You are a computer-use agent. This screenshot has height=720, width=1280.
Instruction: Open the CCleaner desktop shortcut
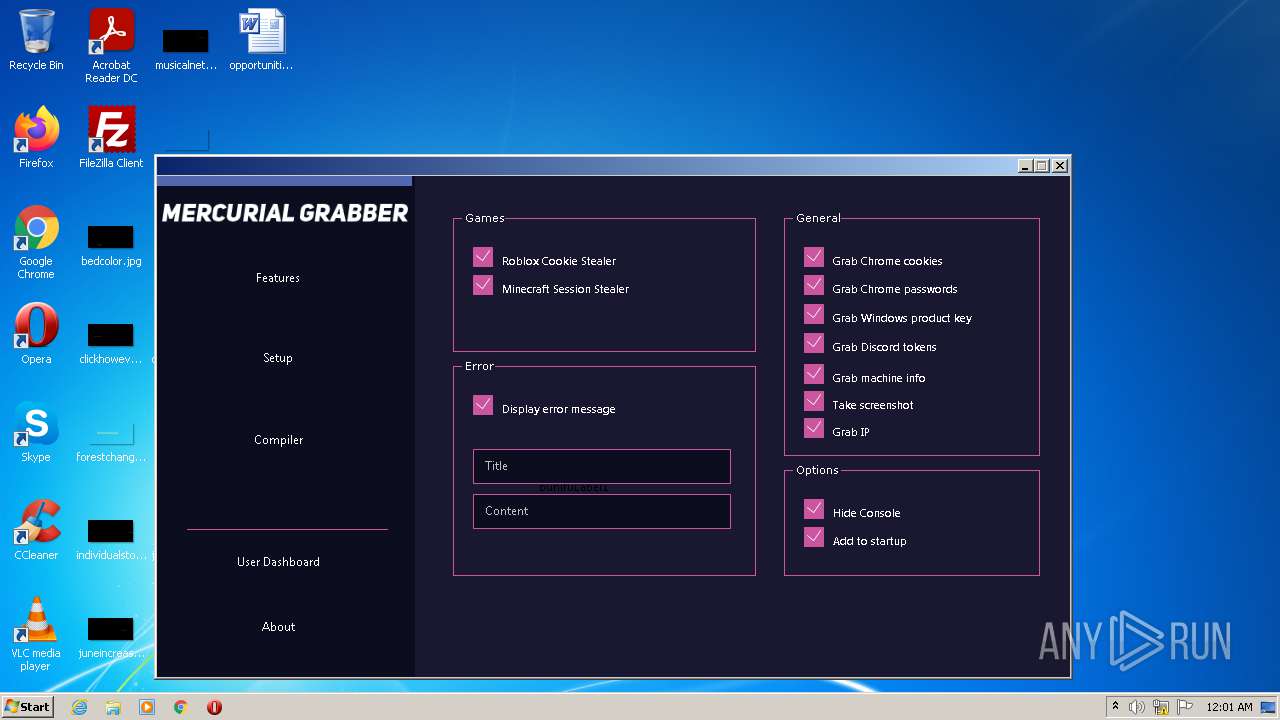(x=36, y=530)
